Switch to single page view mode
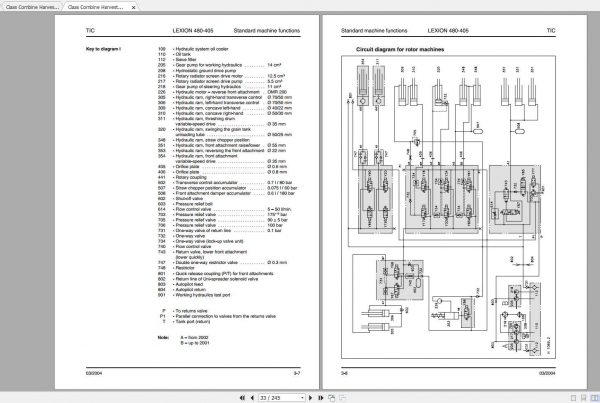The width and height of the screenshot is (600, 403). (573, 398)
